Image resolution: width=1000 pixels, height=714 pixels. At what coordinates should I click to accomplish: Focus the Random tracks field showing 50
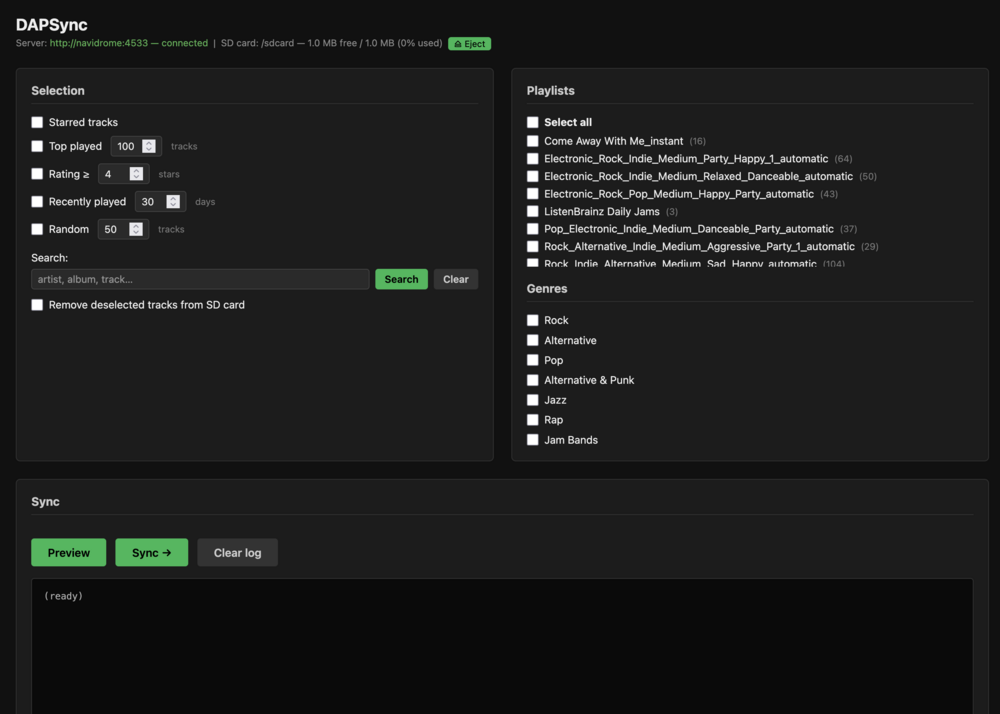pyautogui.click(x=123, y=229)
